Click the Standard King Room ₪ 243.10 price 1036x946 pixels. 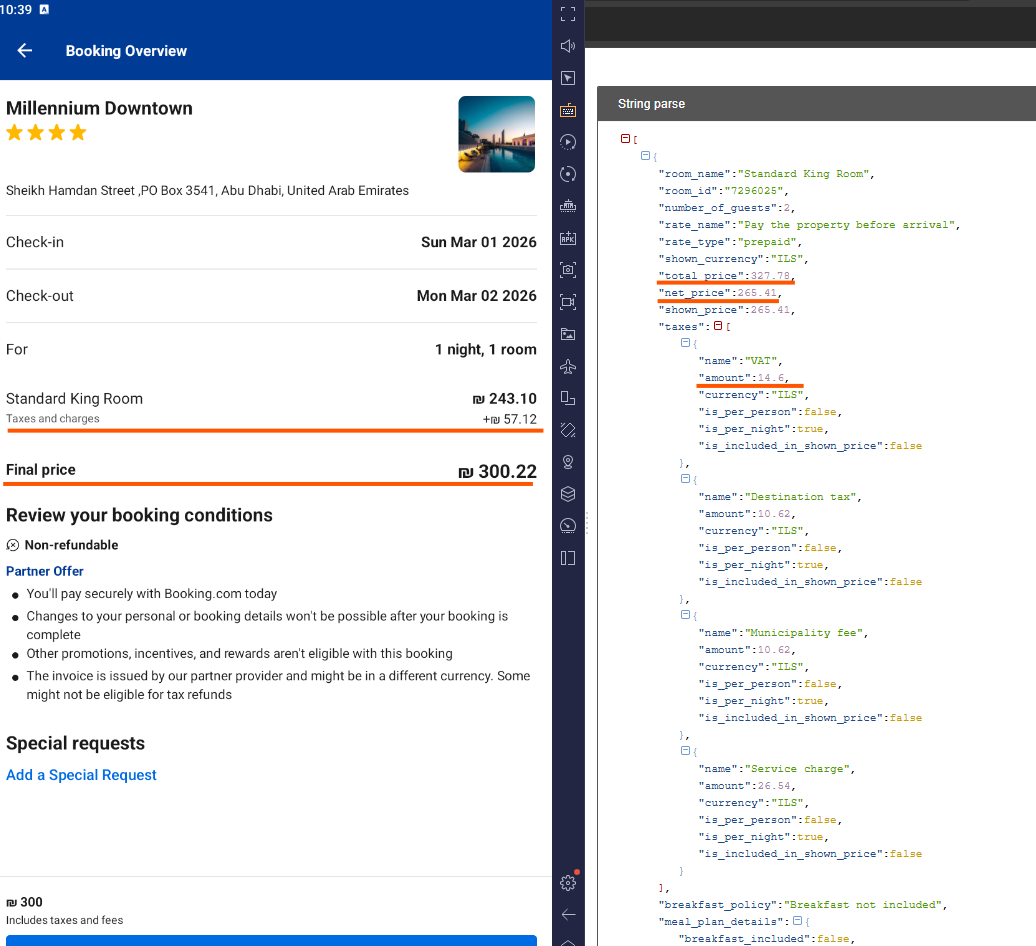(x=504, y=398)
